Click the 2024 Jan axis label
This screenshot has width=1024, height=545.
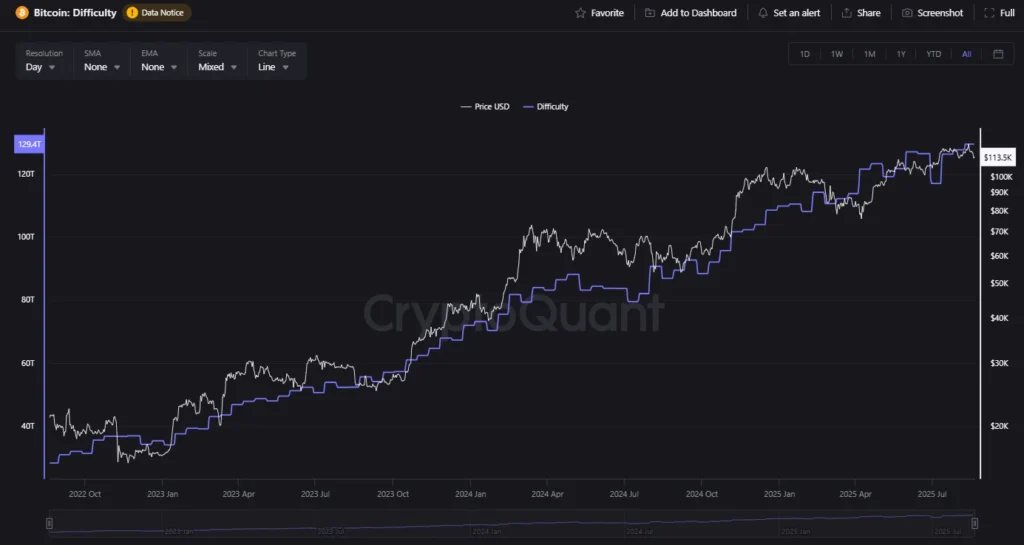tap(470, 494)
